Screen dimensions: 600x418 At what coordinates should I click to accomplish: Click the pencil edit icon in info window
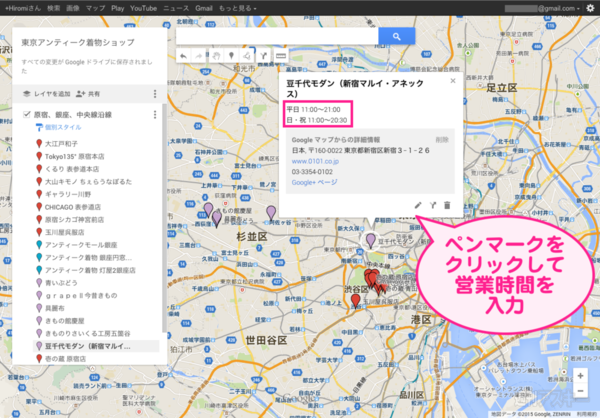[x=418, y=206]
